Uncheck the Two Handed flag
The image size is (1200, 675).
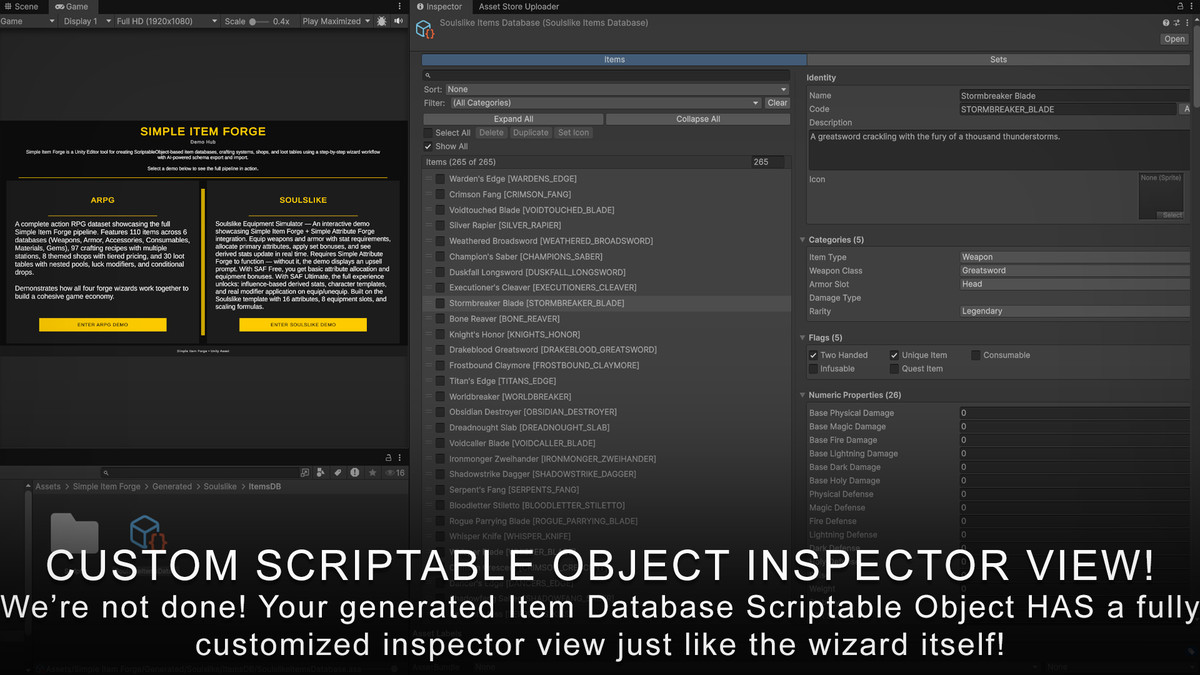point(813,355)
